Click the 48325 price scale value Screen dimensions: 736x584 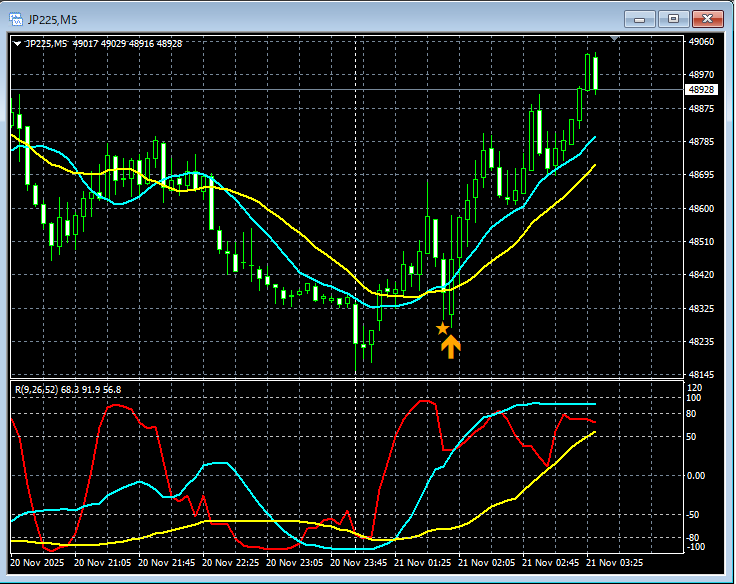[701, 308]
